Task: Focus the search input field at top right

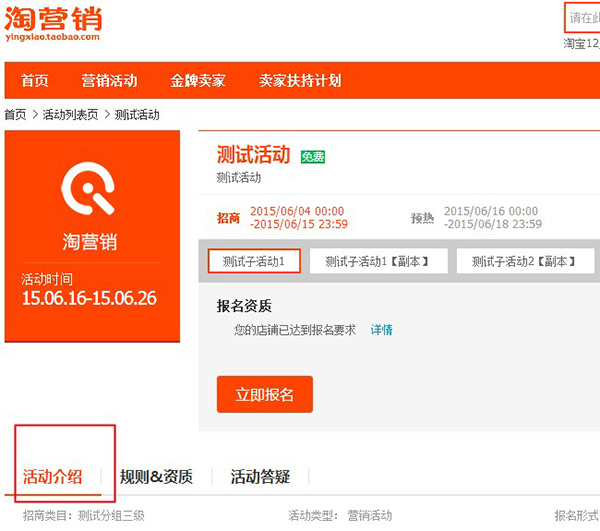Action: tap(583, 18)
